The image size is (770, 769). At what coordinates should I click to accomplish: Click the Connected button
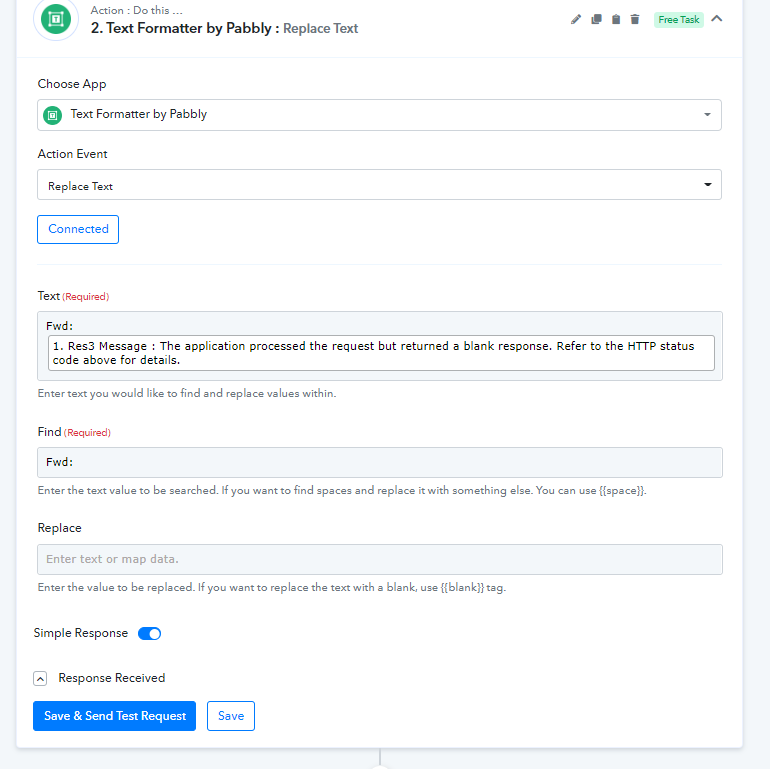[78, 229]
